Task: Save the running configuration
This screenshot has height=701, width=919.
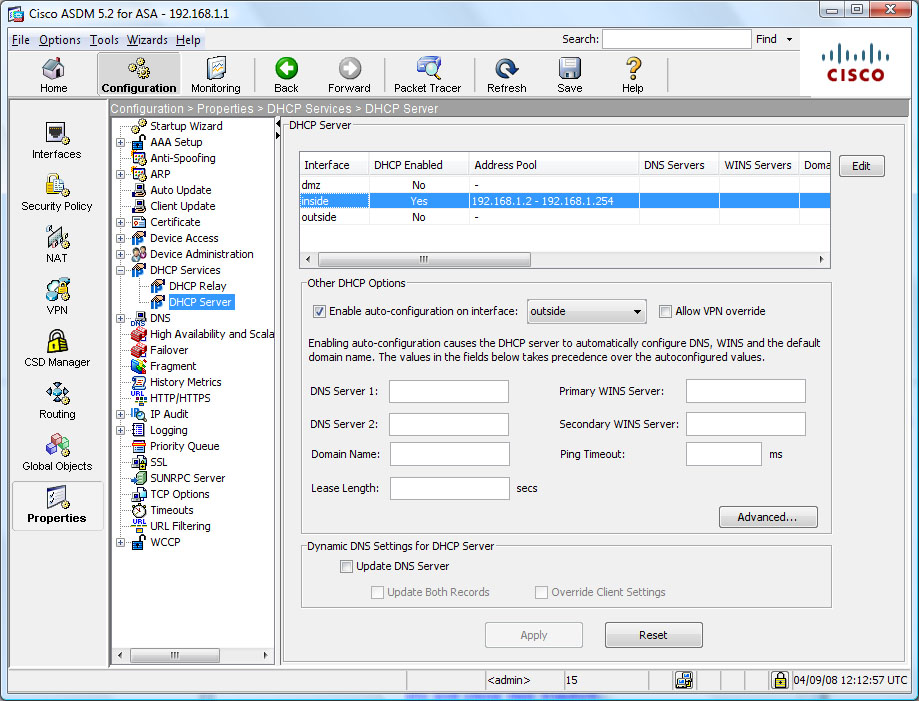Action: pyautogui.click(x=570, y=74)
